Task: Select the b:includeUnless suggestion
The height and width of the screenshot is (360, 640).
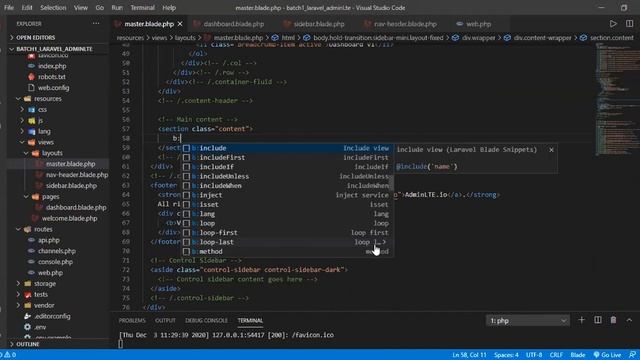Action: [x=287, y=176]
